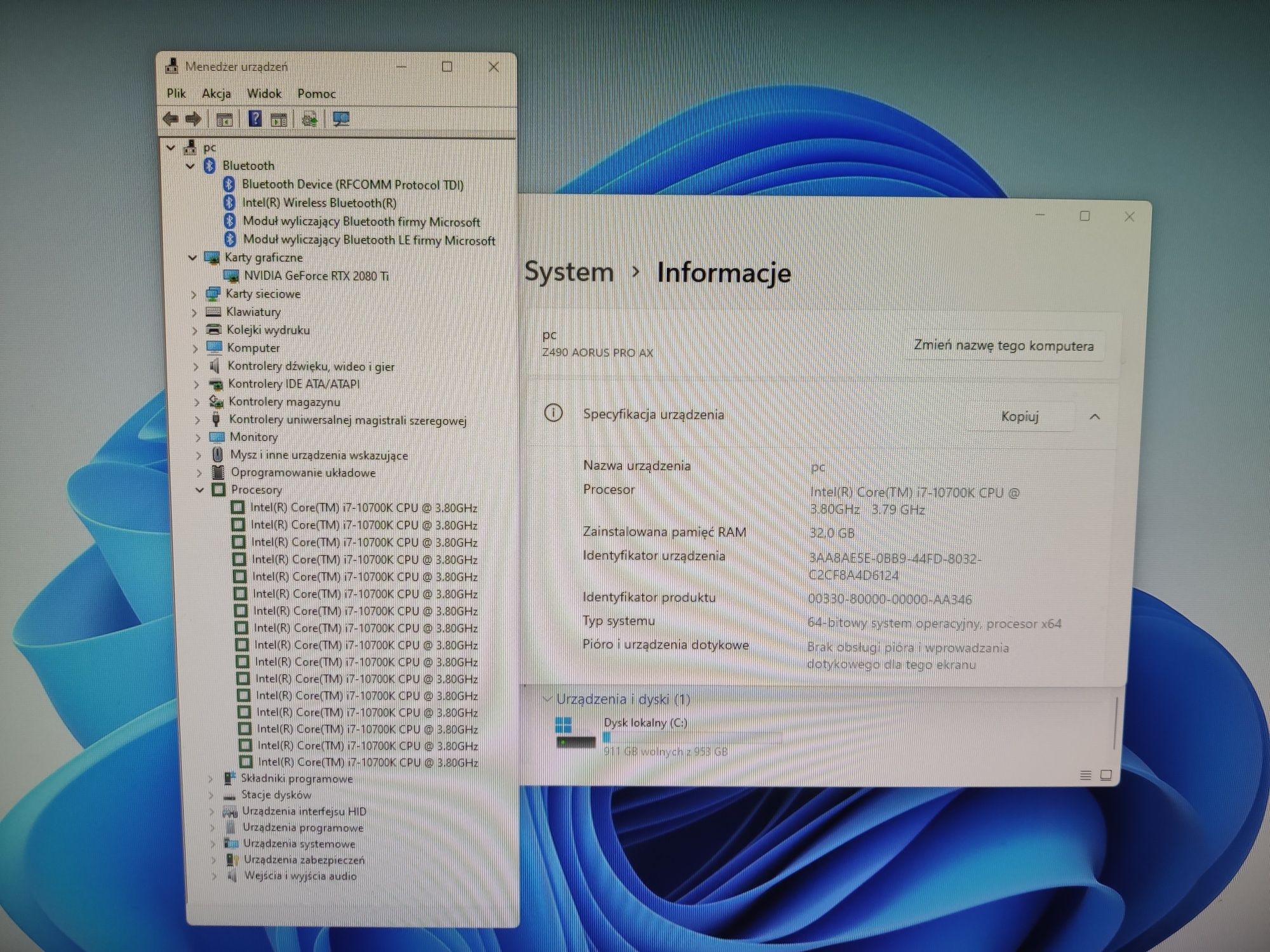Maximize the Device Manager window
The height and width of the screenshot is (952, 1270).
point(447,67)
